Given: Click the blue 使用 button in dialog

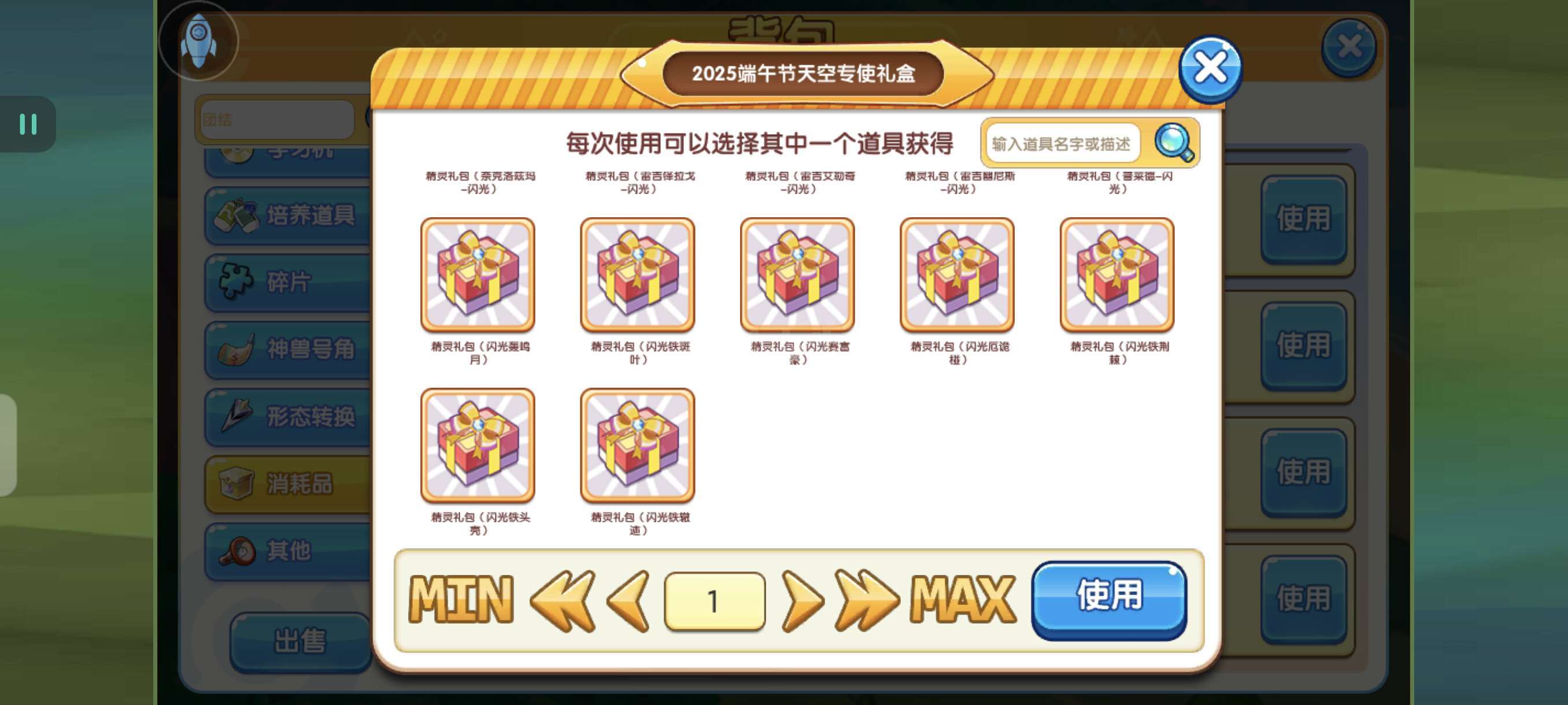Looking at the screenshot, I should [x=1109, y=600].
